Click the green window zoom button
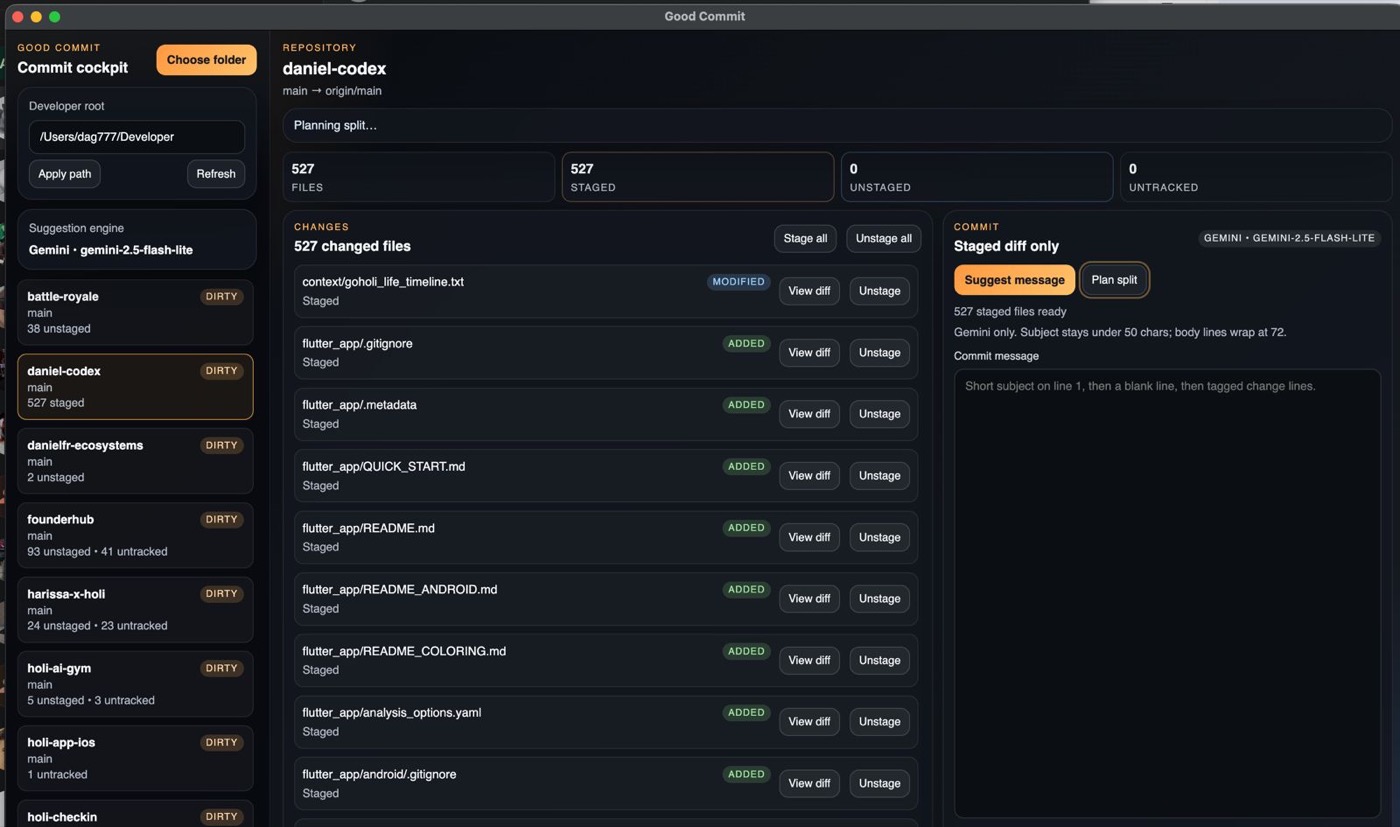The height and width of the screenshot is (827, 1400). [x=54, y=16]
